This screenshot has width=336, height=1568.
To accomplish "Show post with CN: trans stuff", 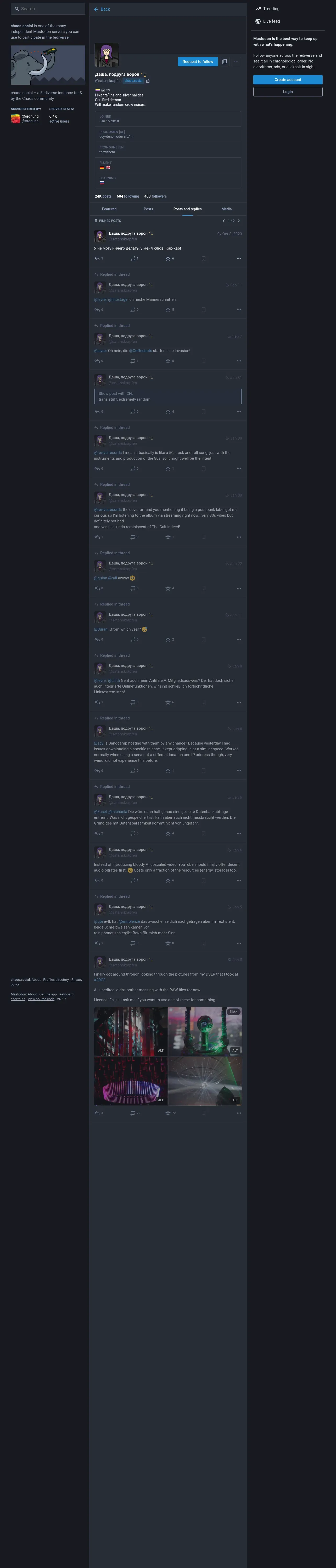I will 168,396.
